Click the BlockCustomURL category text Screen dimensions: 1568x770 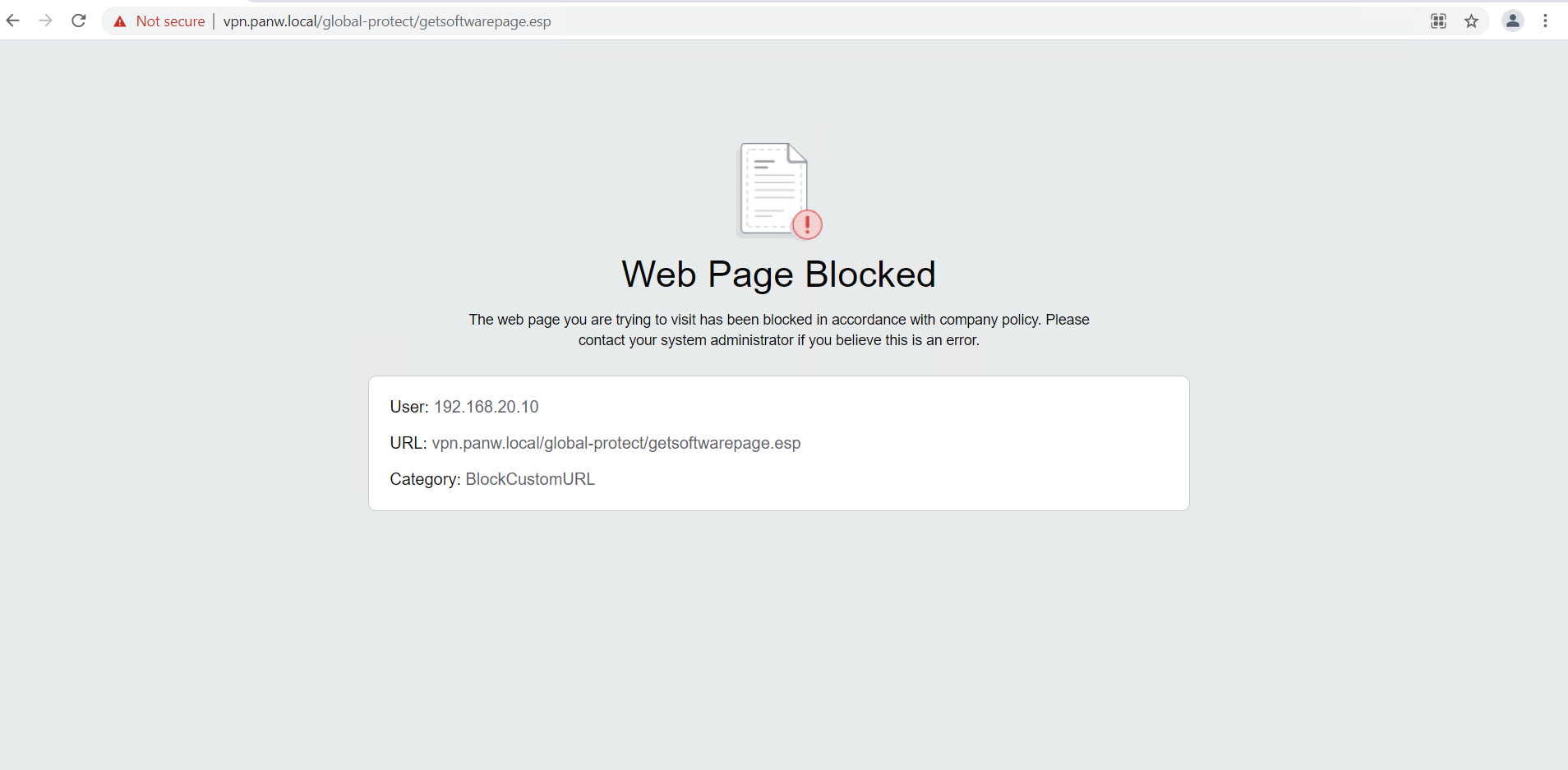529,479
